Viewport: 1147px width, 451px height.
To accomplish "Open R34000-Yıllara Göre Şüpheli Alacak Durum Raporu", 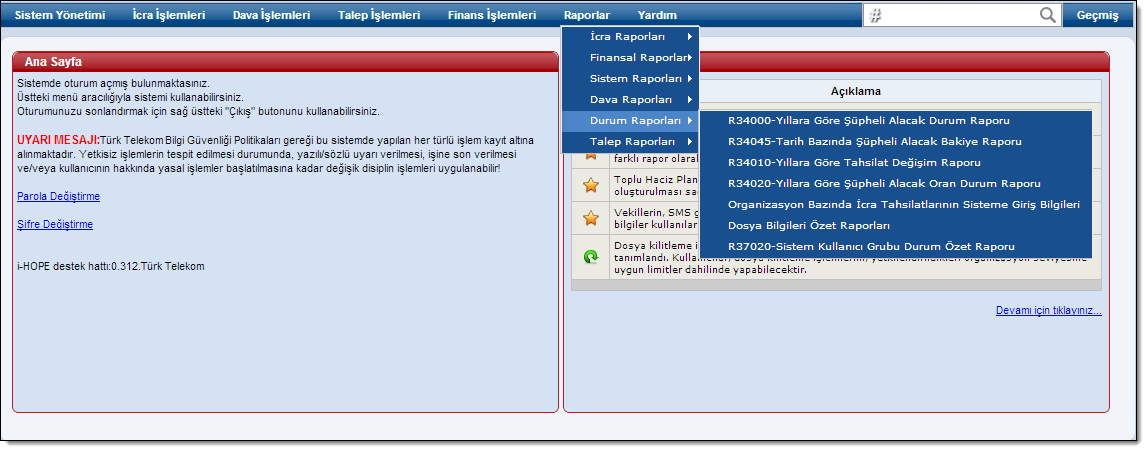I will (896, 121).
